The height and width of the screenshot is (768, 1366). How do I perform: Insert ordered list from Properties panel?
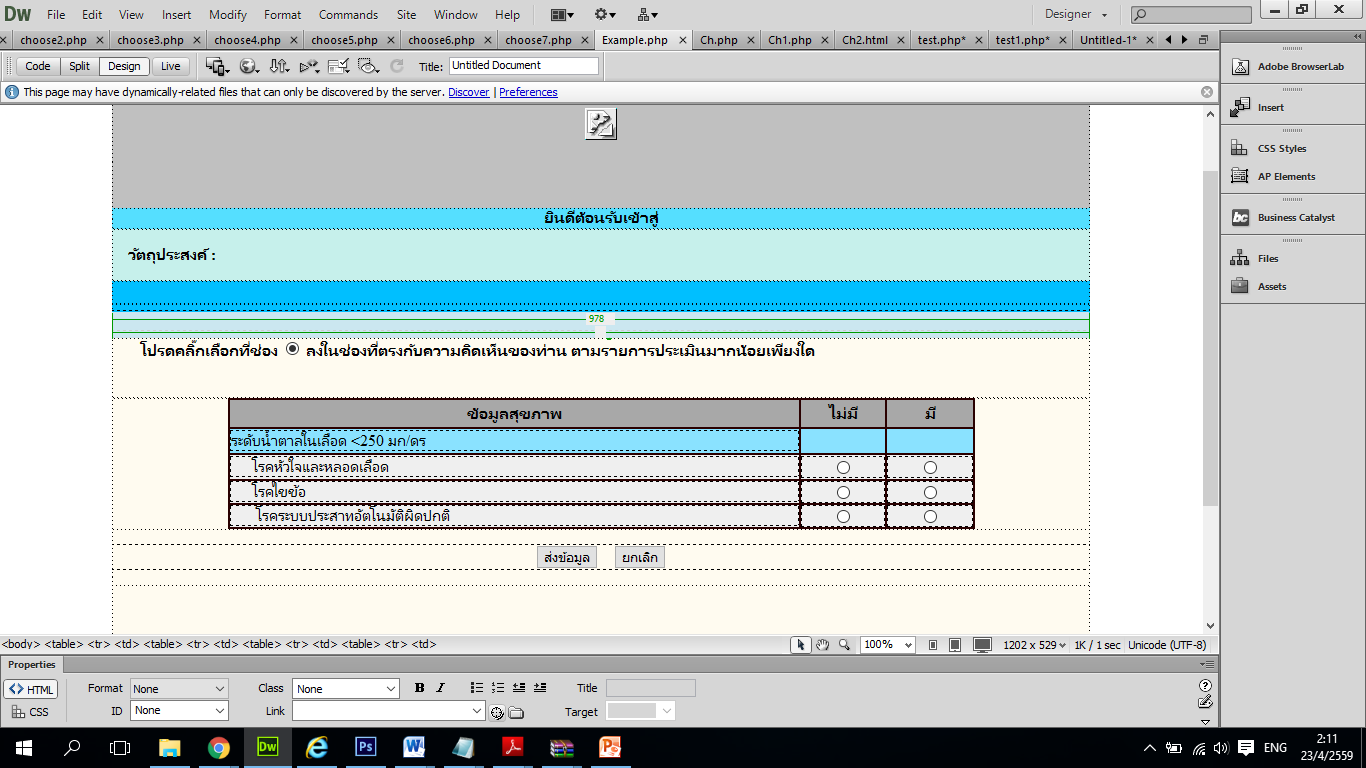(x=498, y=688)
